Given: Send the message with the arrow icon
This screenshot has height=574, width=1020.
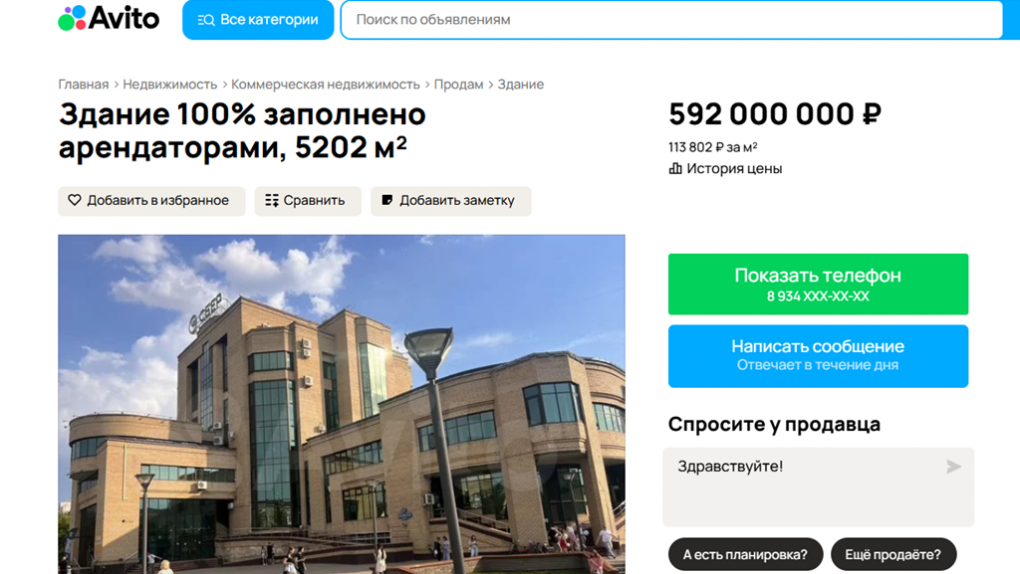Looking at the screenshot, I should [954, 467].
